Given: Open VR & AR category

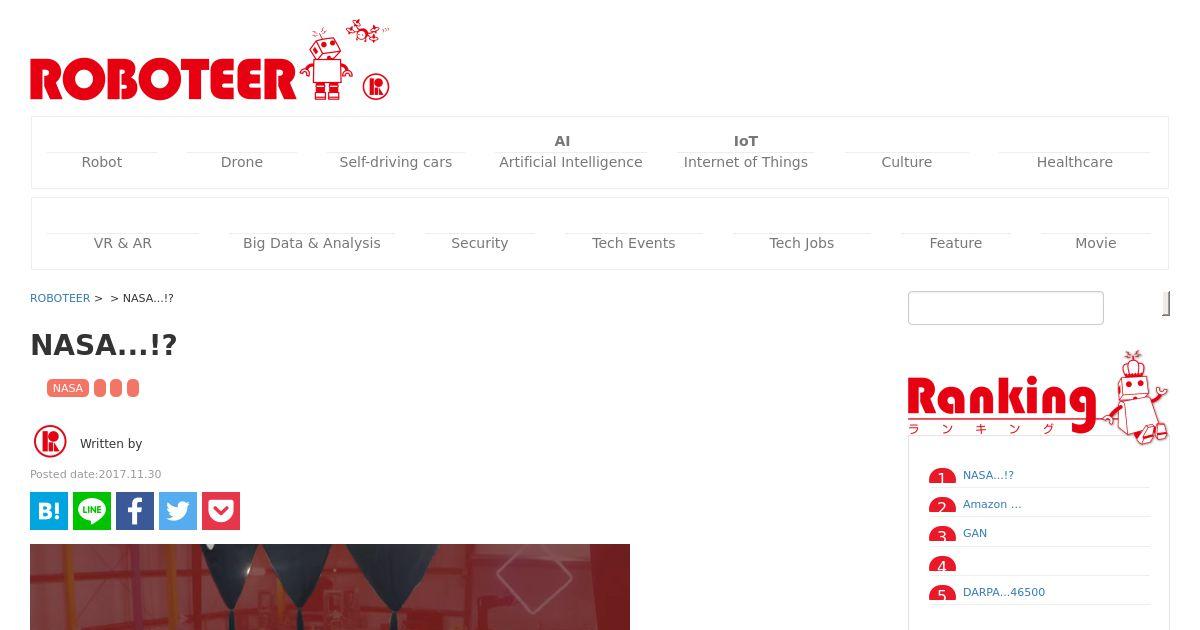Looking at the screenshot, I should 123,243.
